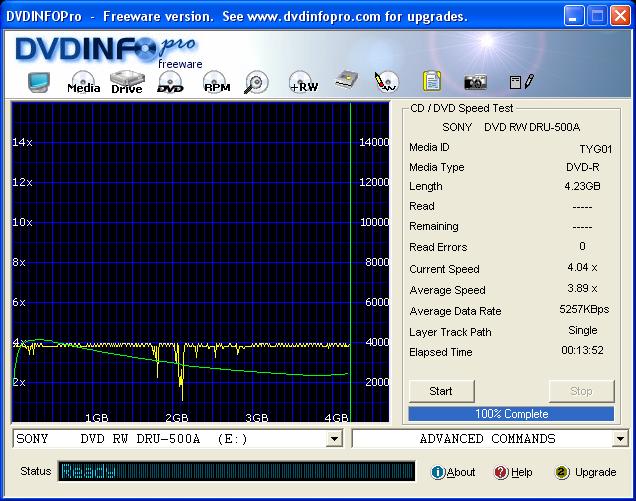Open the Upgrade link
The width and height of the screenshot is (636, 501).
pyautogui.click(x=595, y=472)
